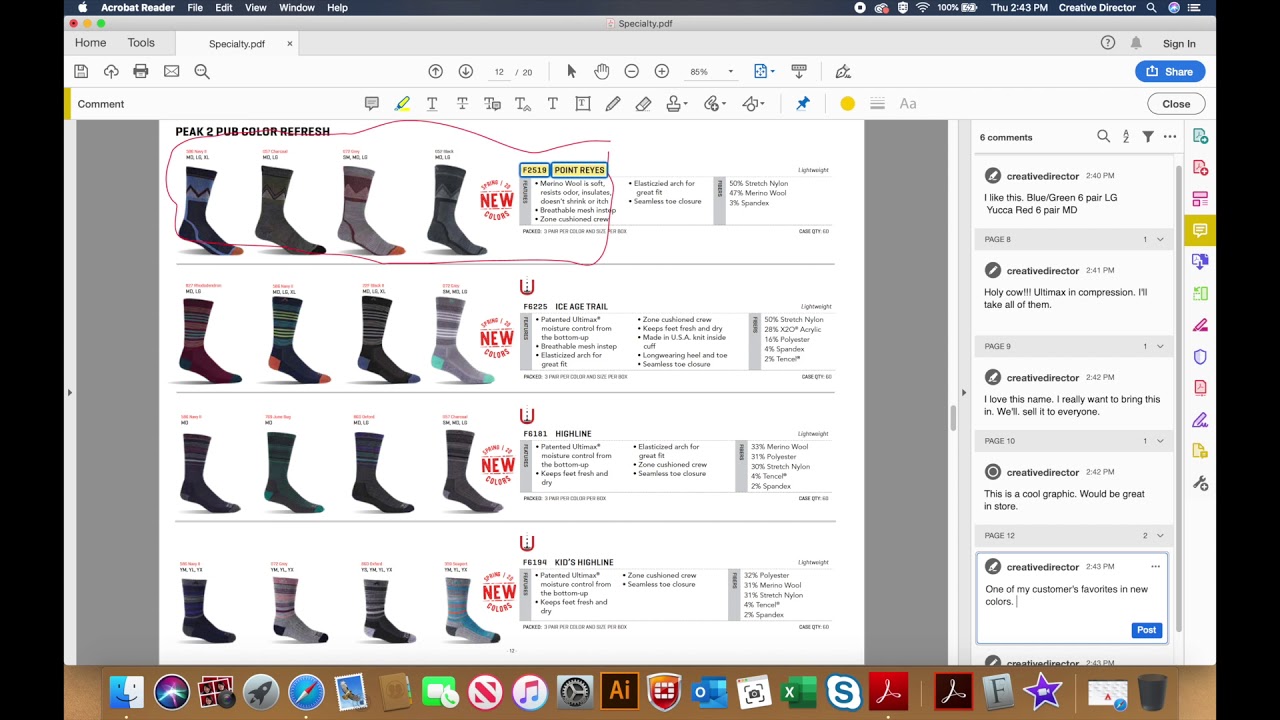
Task: Add a sticky note comment
Action: point(372,103)
